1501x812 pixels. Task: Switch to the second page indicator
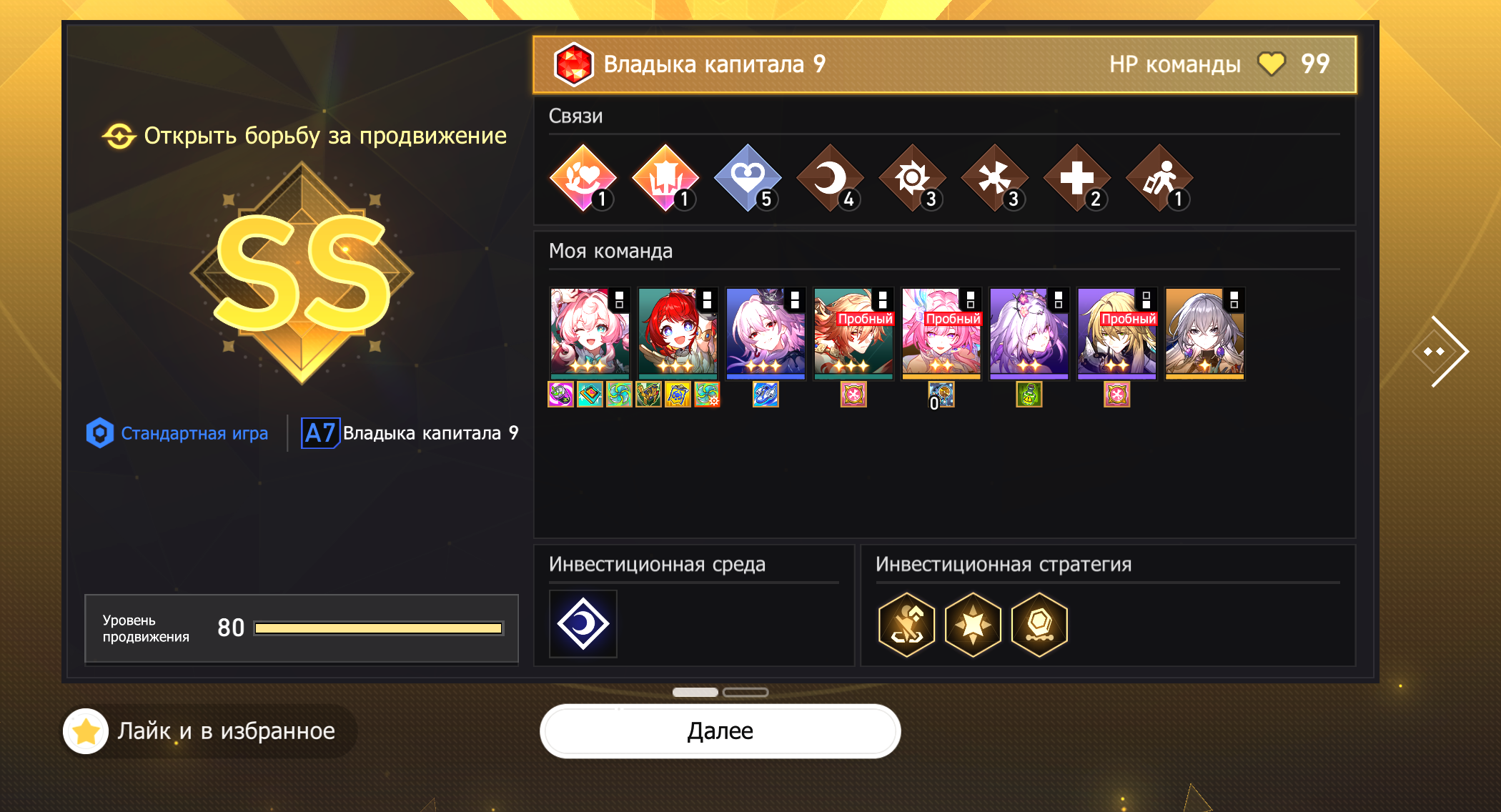coord(745,692)
